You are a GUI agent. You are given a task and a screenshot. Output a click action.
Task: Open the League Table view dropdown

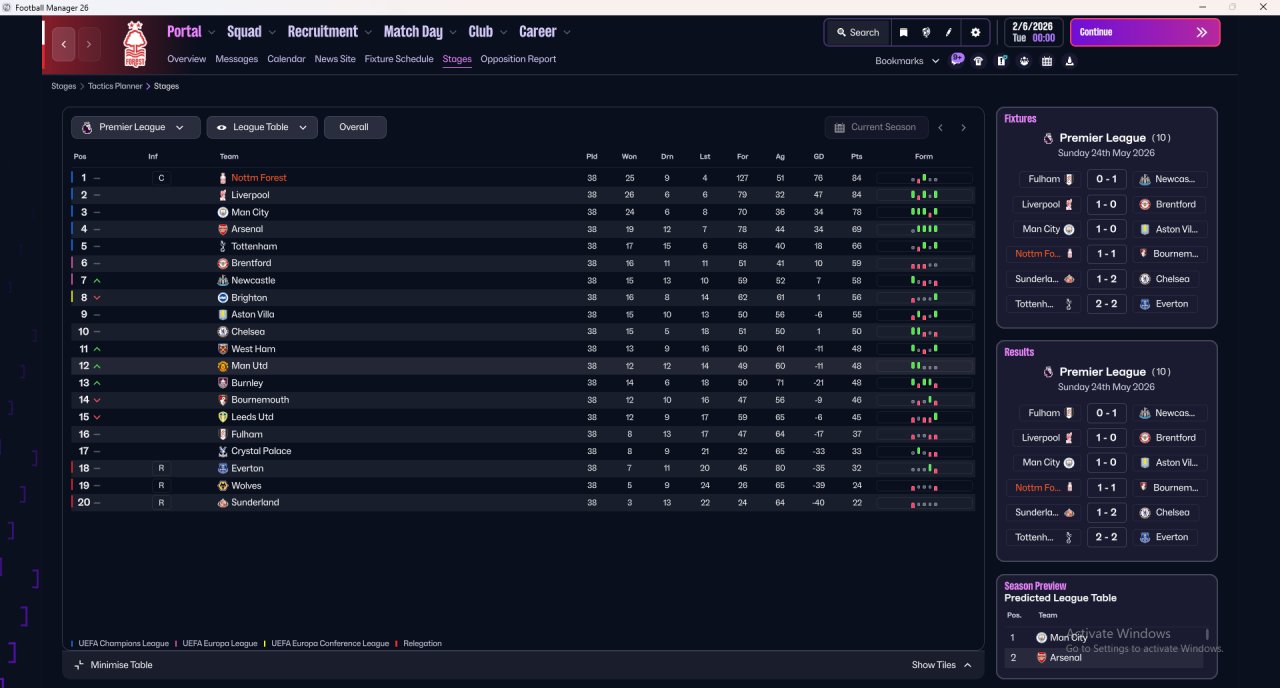click(x=262, y=127)
